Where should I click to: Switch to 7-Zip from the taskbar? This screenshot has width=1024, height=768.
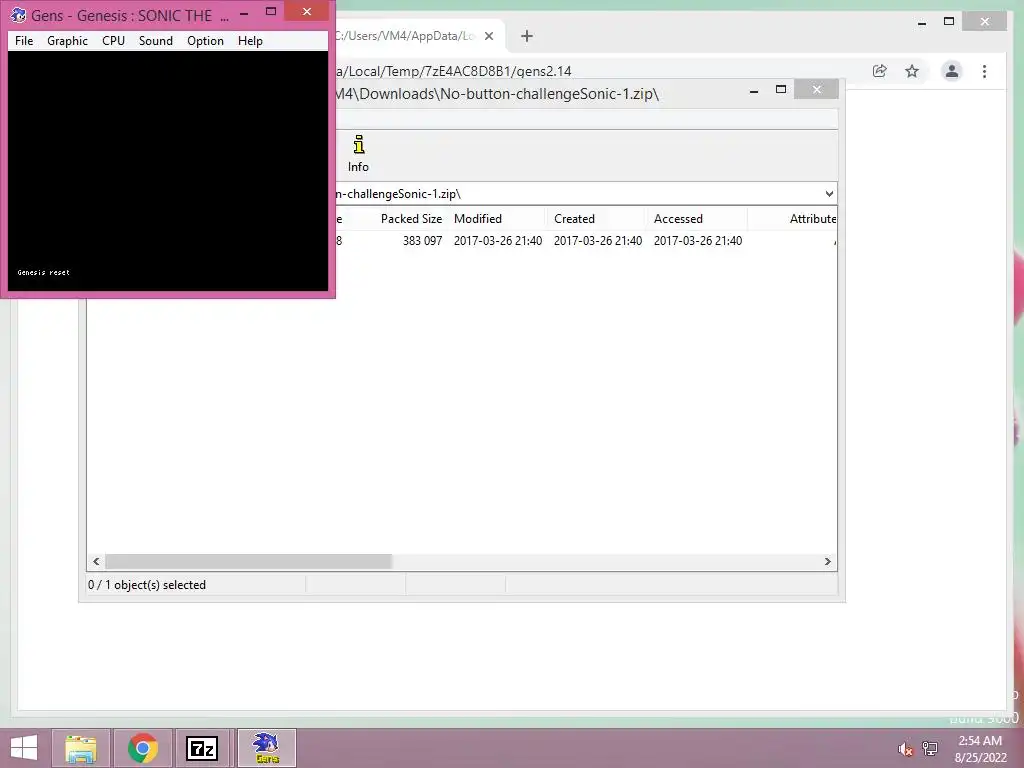tap(202, 748)
